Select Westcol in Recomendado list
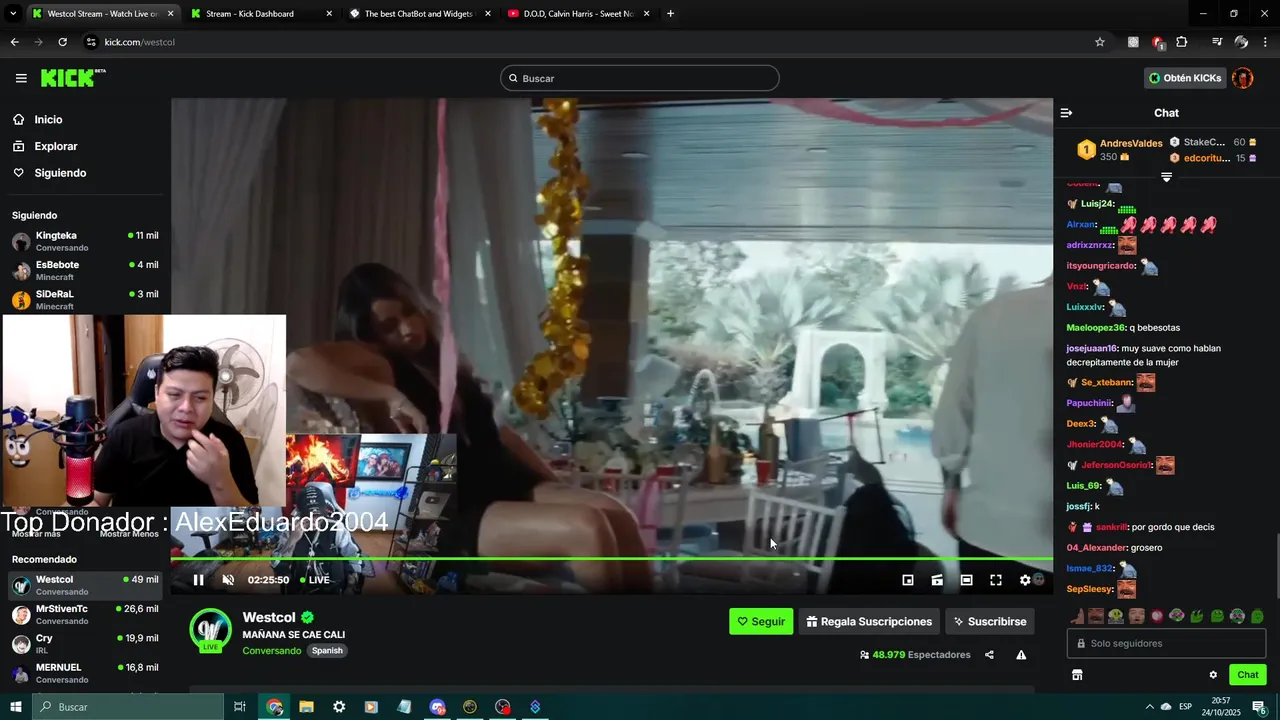The image size is (1280, 720). [85, 585]
